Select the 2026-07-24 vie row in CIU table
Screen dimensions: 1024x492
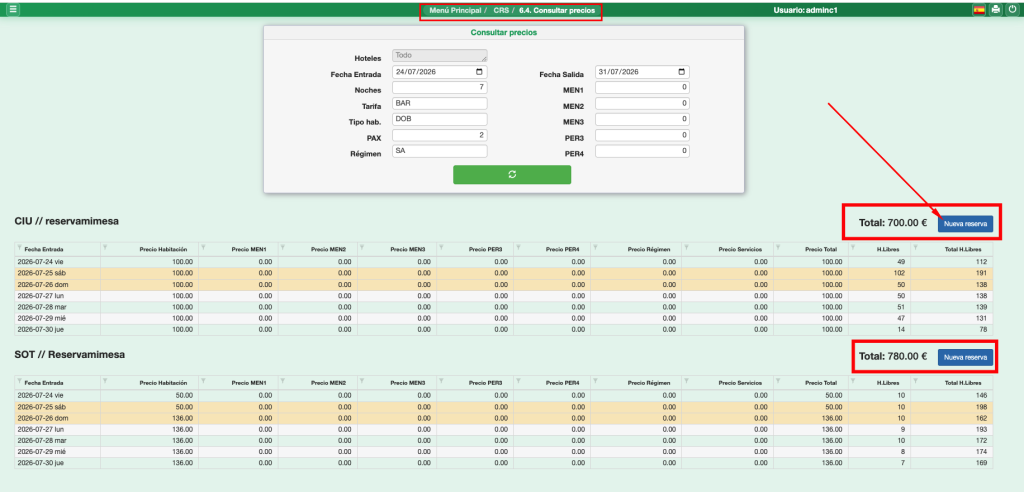tap(504, 261)
